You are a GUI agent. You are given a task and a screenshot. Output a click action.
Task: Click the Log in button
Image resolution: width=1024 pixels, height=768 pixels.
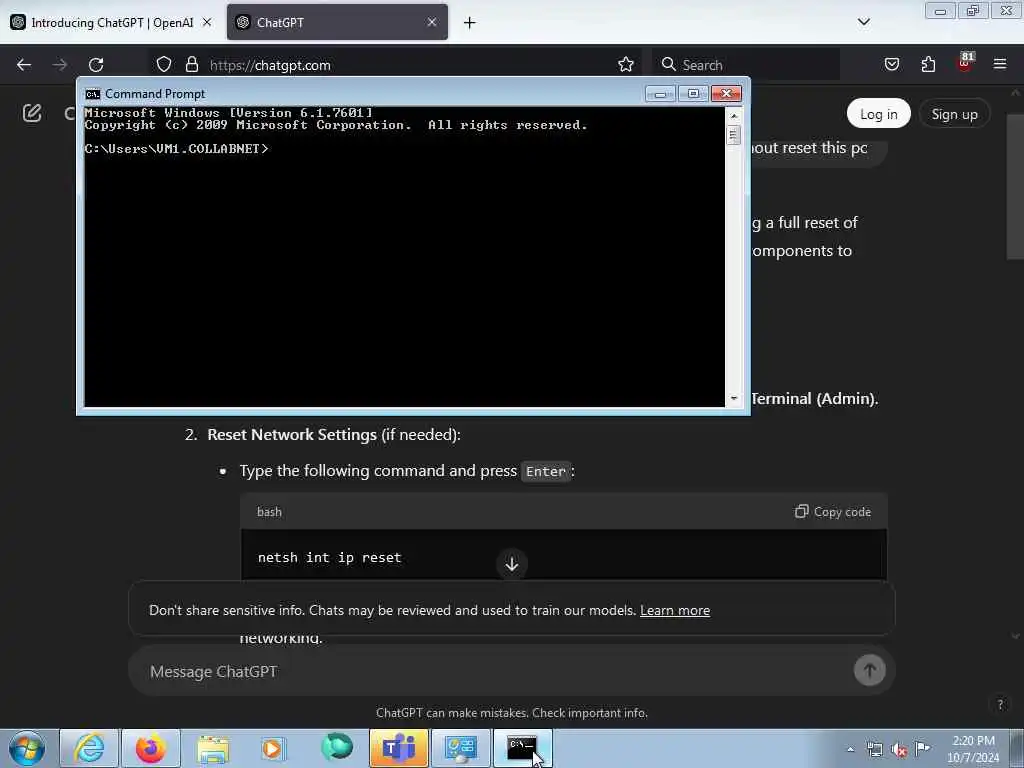click(x=878, y=114)
